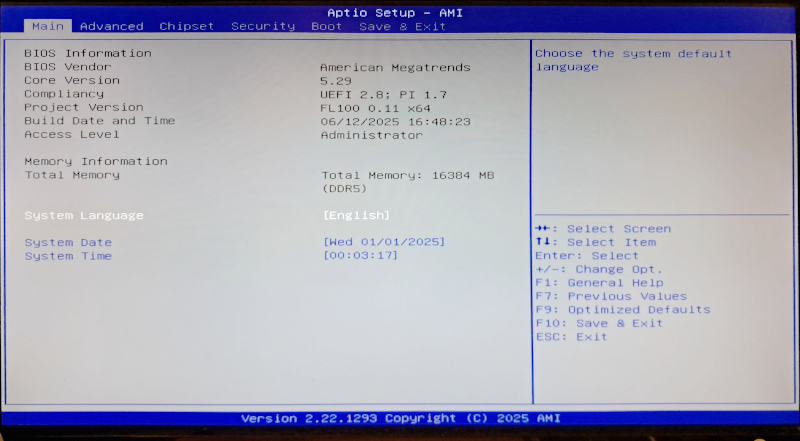
Task: Click the Main tab
Action: tap(49, 26)
